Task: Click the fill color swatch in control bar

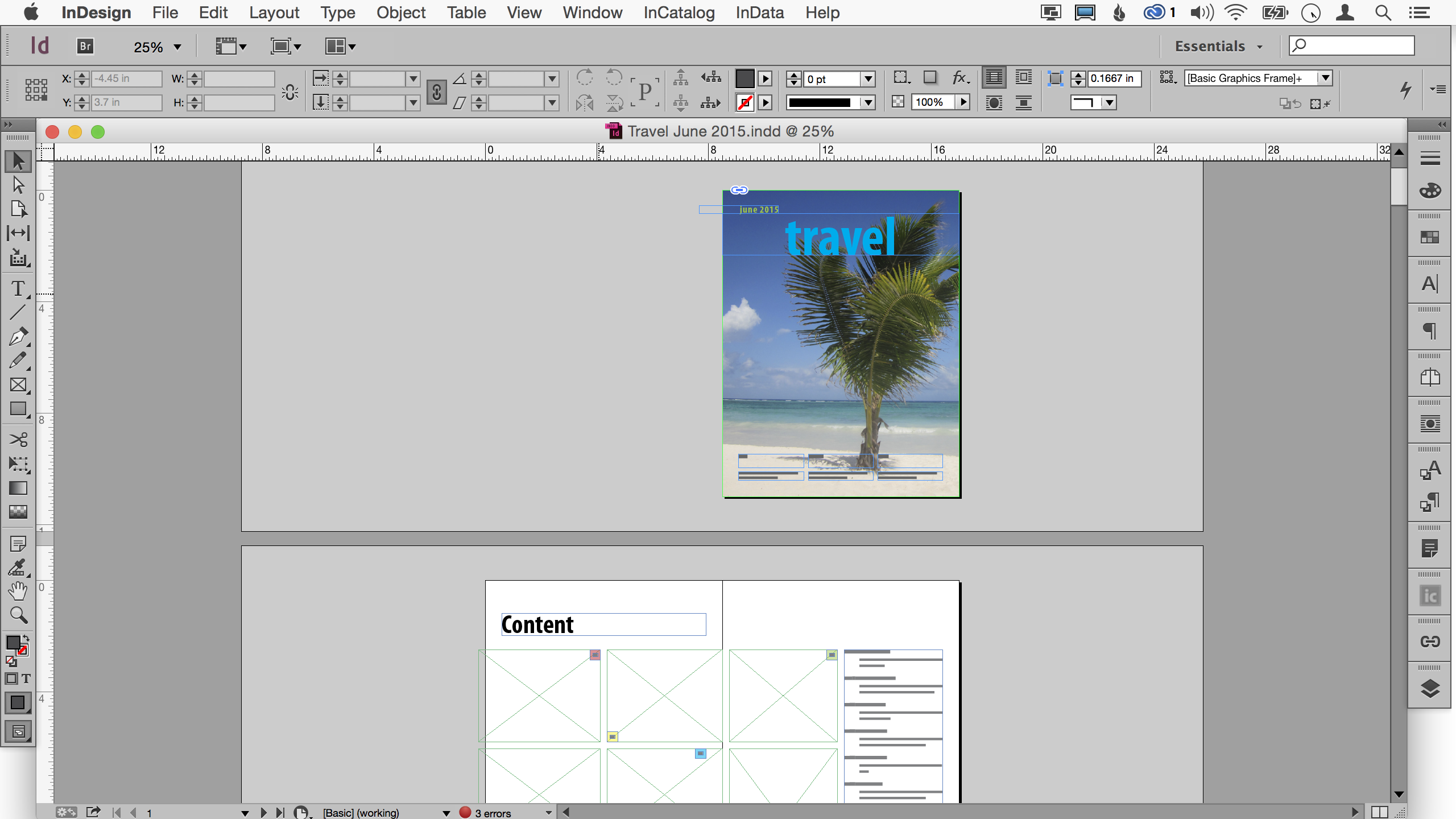Action: click(x=744, y=78)
